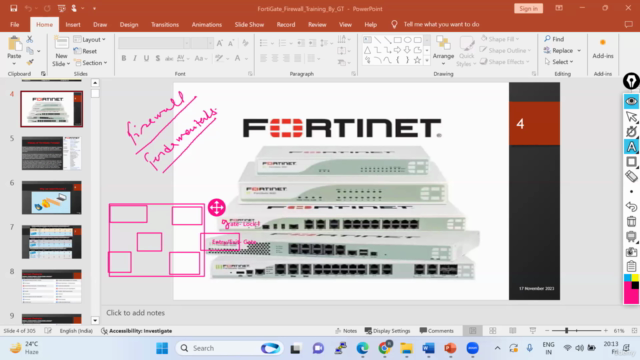Image resolution: width=640 pixels, height=360 pixels.
Task: Click the annotation clipboard icon
Action: click(631, 266)
